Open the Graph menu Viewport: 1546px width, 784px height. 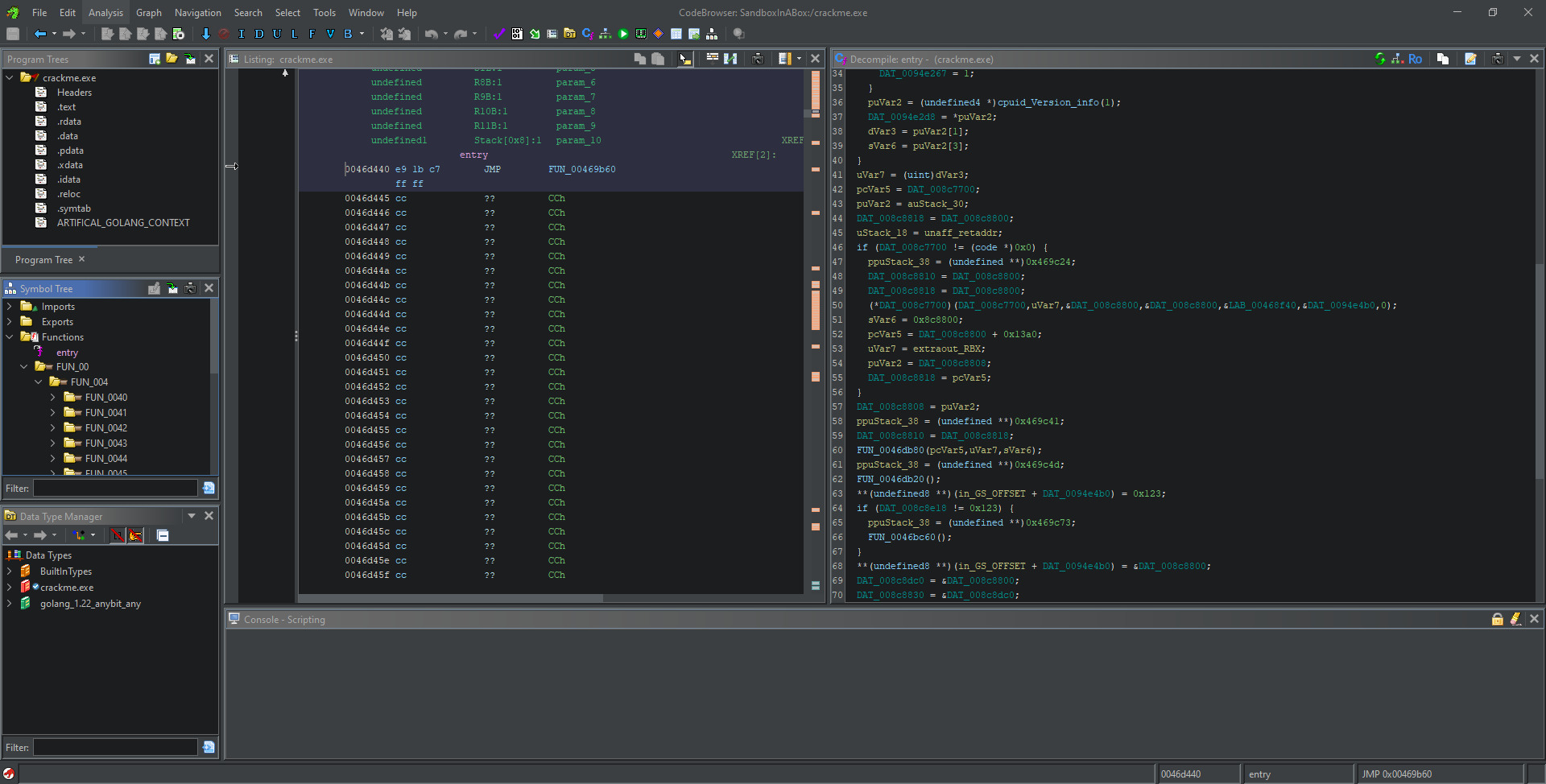coord(149,13)
